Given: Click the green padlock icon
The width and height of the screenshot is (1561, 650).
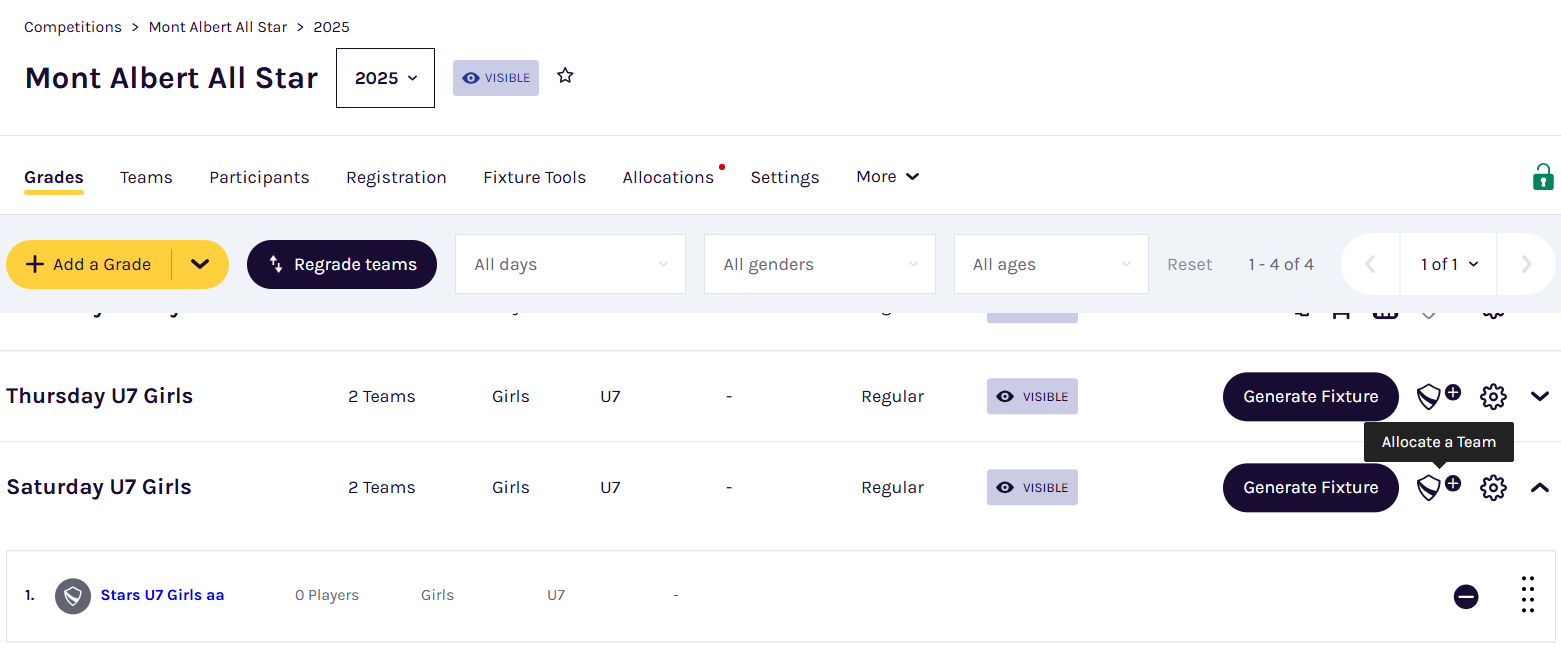Looking at the screenshot, I should coord(1543,177).
